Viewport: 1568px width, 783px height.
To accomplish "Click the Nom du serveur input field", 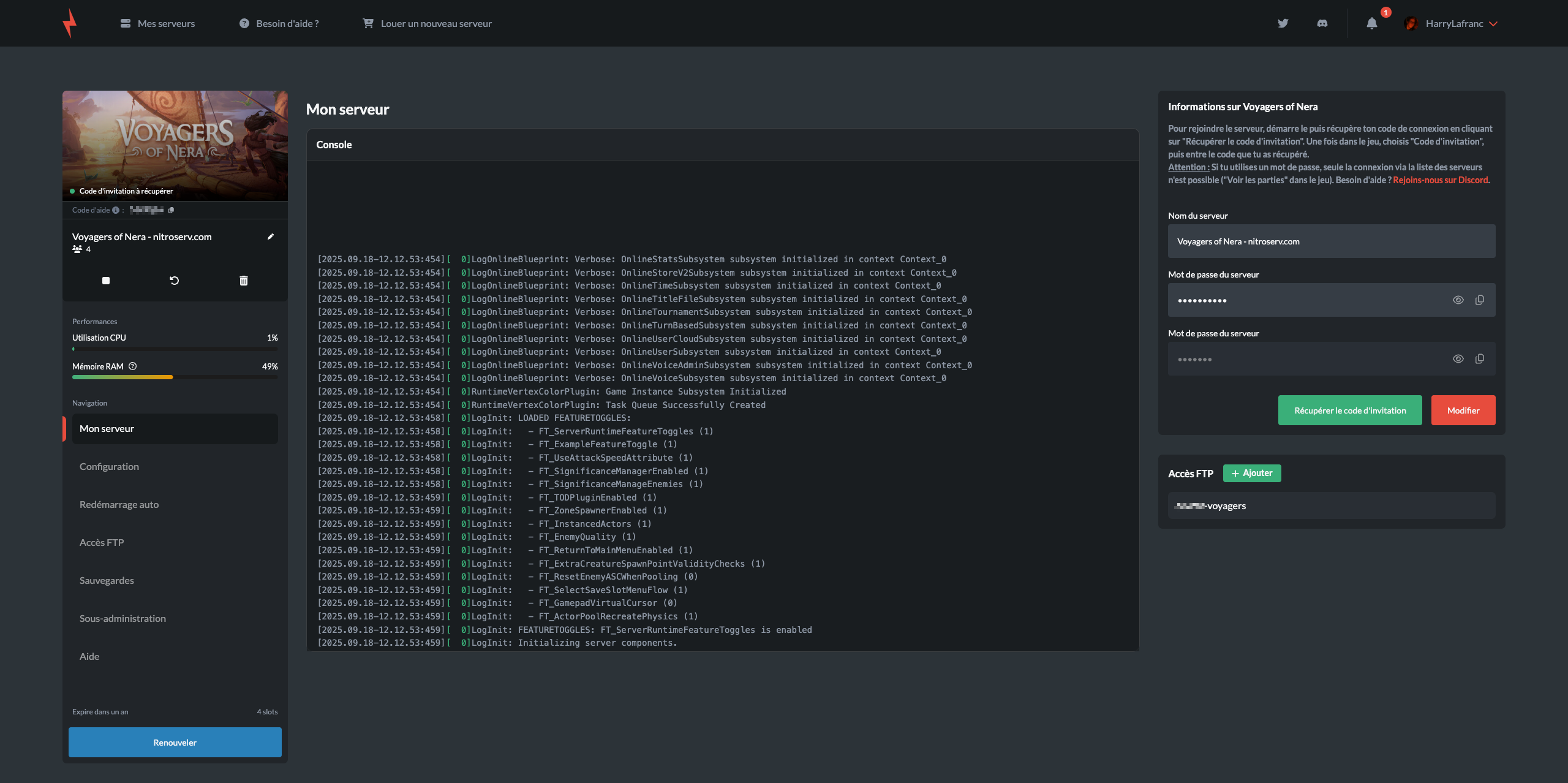I will point(1332,241).
